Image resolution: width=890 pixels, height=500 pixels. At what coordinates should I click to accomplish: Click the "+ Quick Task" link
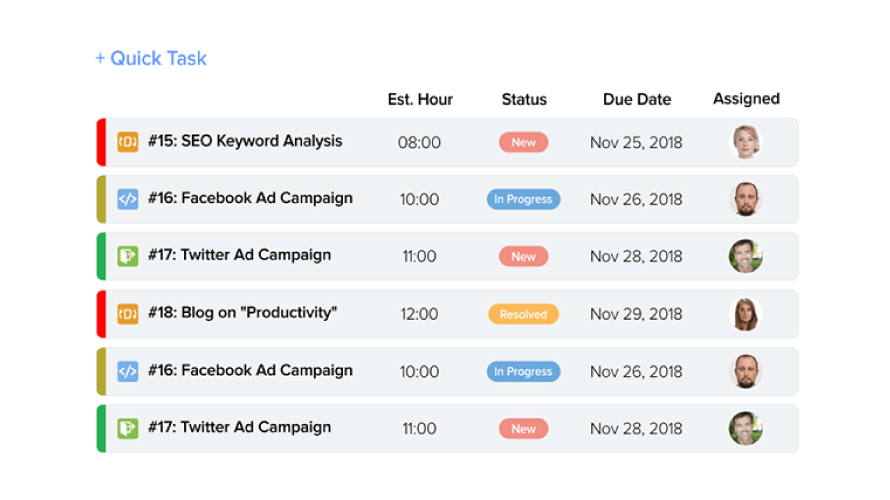pos(151,58)
